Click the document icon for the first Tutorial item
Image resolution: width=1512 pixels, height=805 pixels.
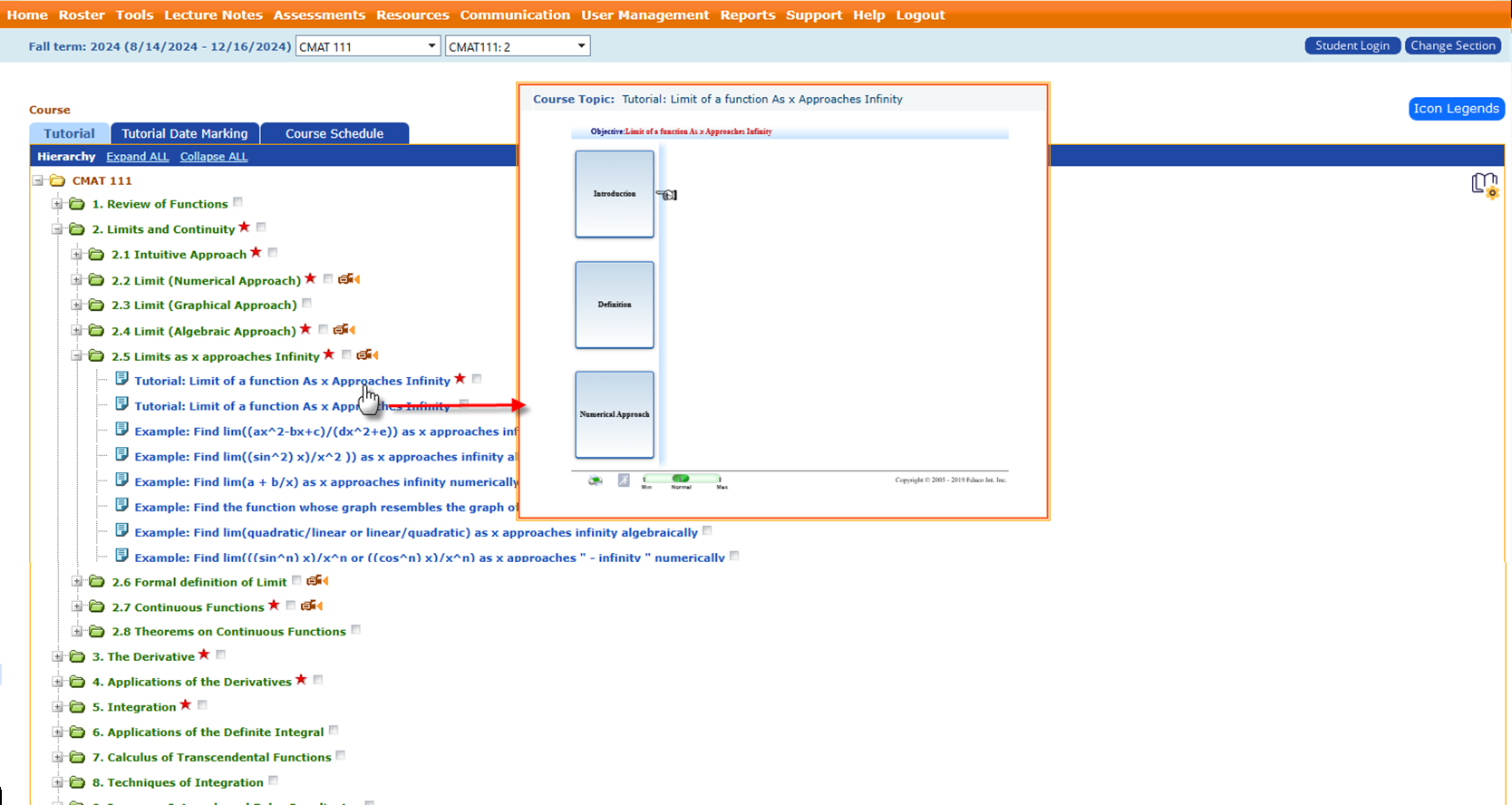tap(121, 380)
